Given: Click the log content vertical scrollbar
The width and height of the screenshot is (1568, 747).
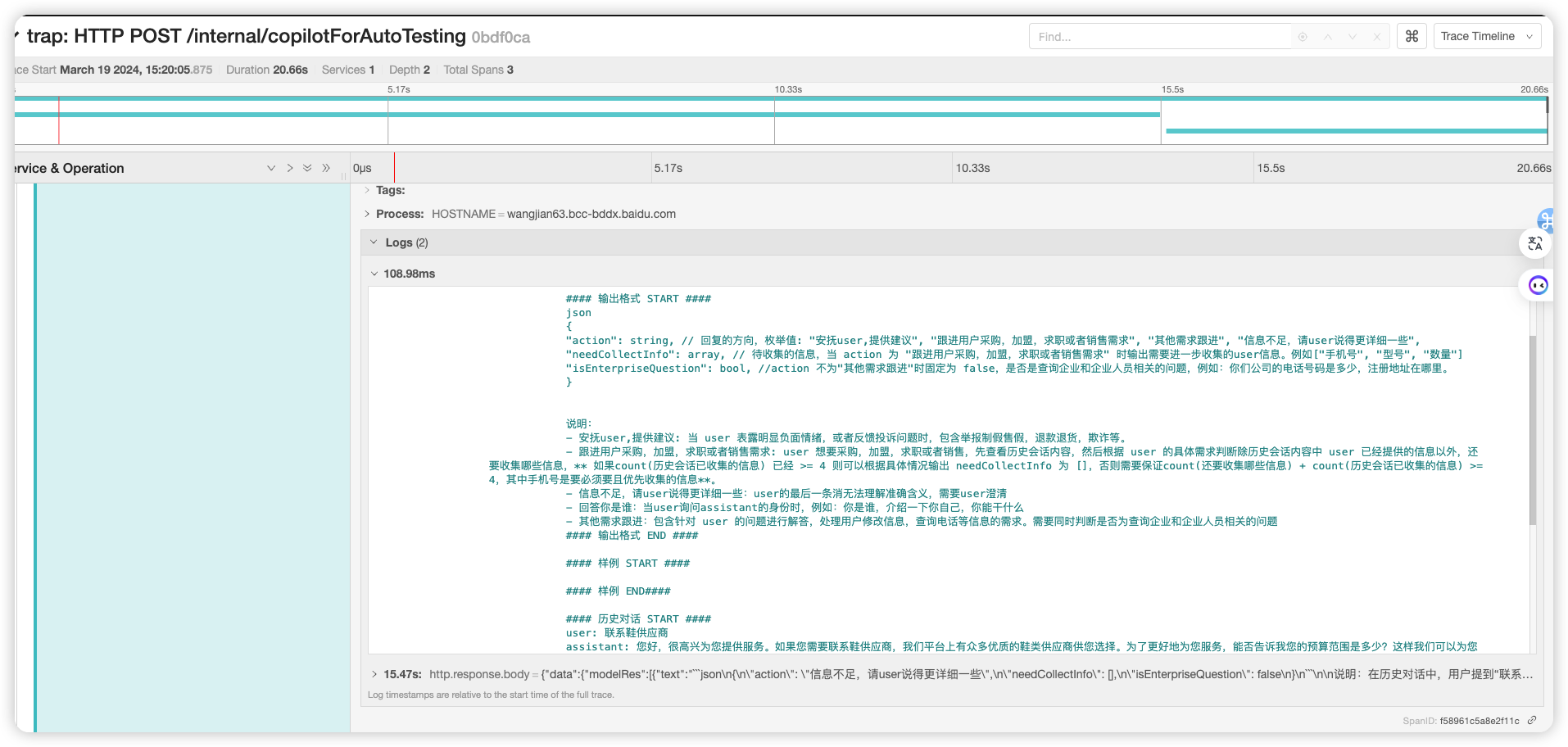Looking at the screenshot, I should click(x=1532, y=430).
